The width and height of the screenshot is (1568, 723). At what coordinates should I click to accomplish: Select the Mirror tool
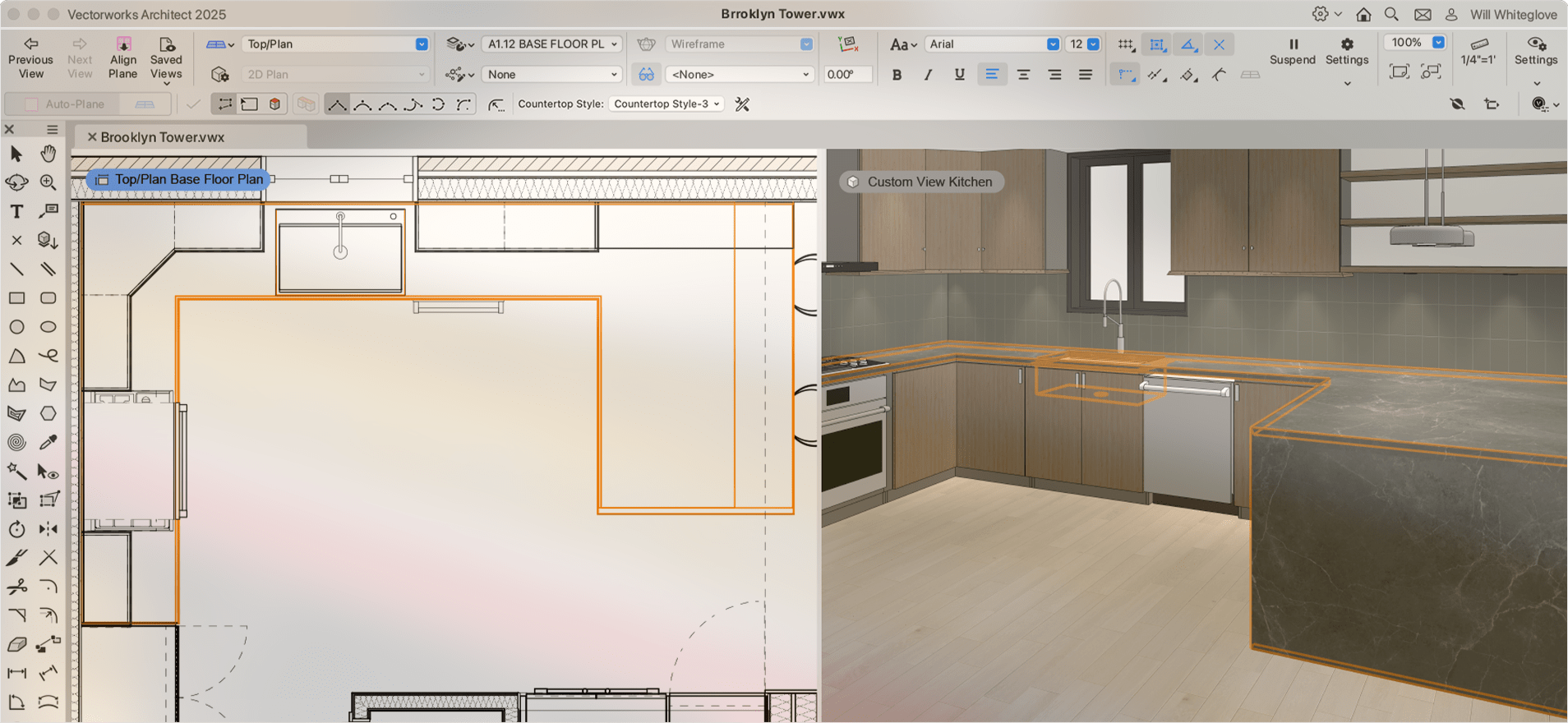click(48, 528)
